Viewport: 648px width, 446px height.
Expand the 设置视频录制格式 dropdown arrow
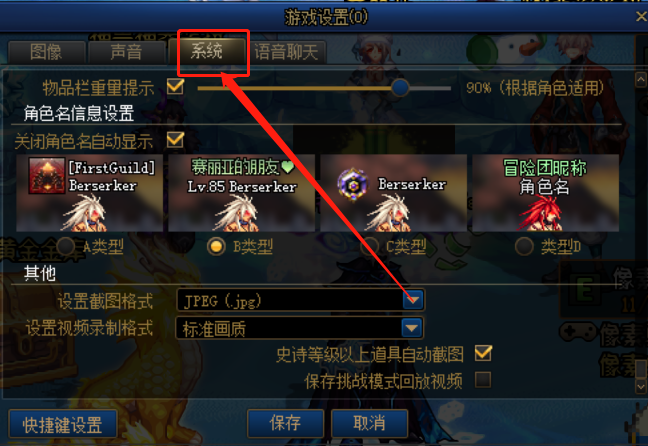pyautogui.click(x=412, y=328)
